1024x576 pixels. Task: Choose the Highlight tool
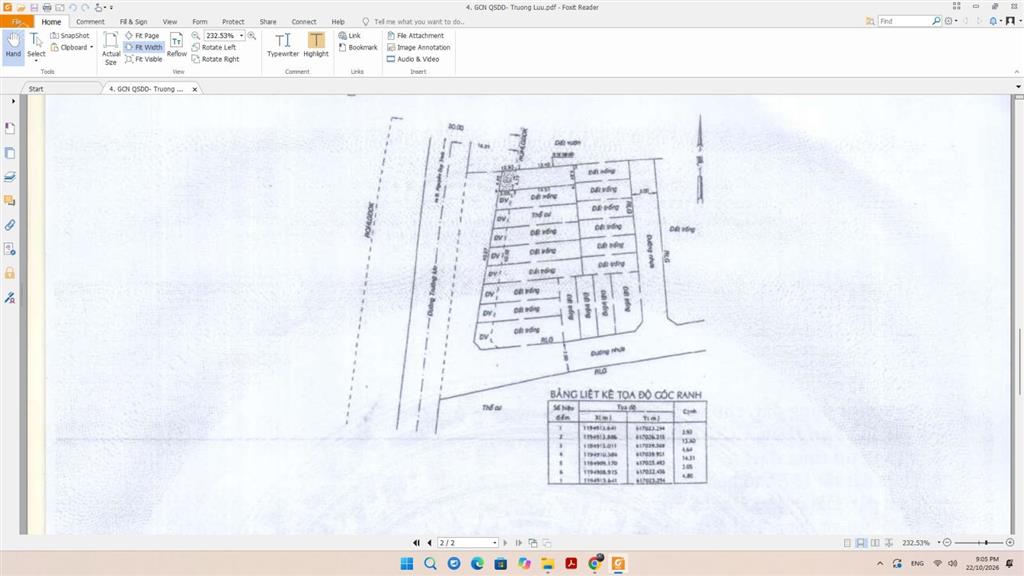click(x=316, y=45)
